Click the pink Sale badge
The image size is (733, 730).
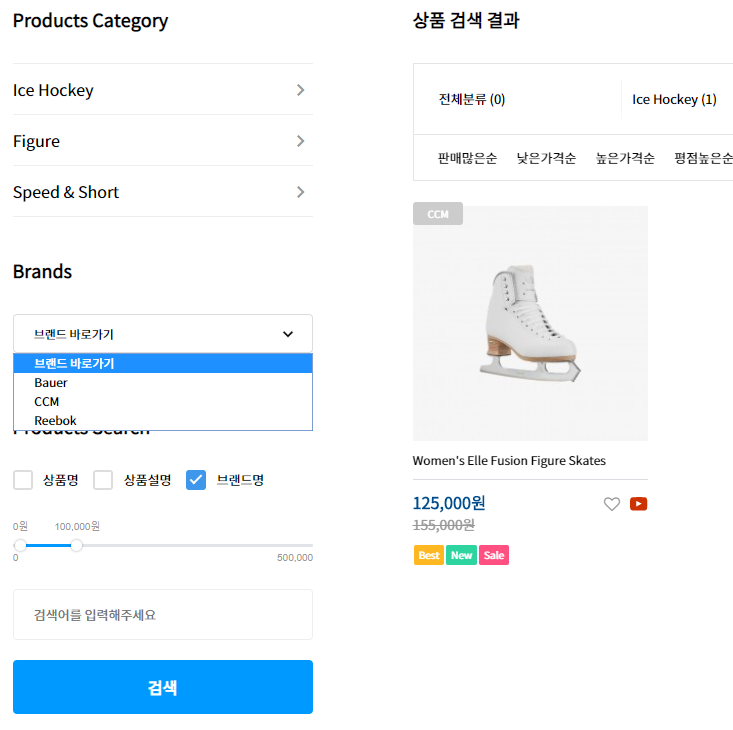494,555
